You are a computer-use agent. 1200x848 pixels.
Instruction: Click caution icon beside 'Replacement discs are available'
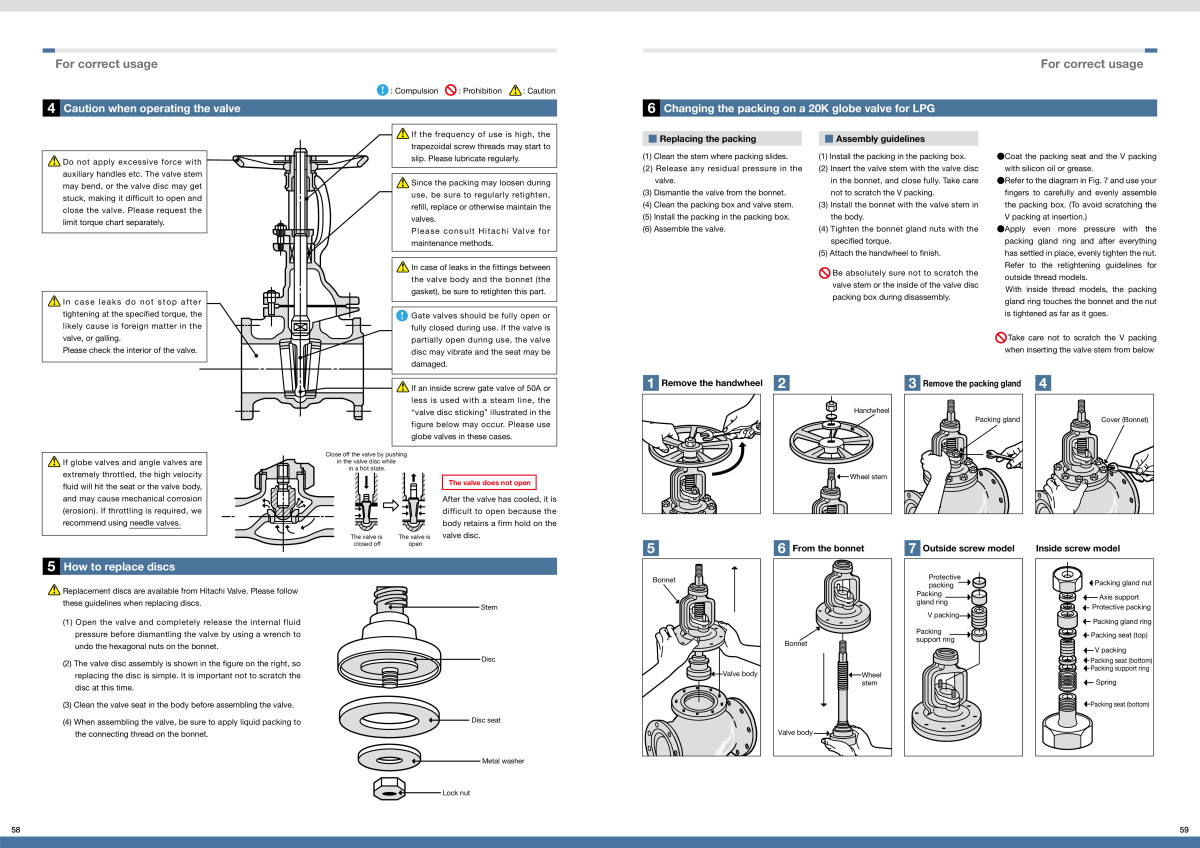[54, 590]
